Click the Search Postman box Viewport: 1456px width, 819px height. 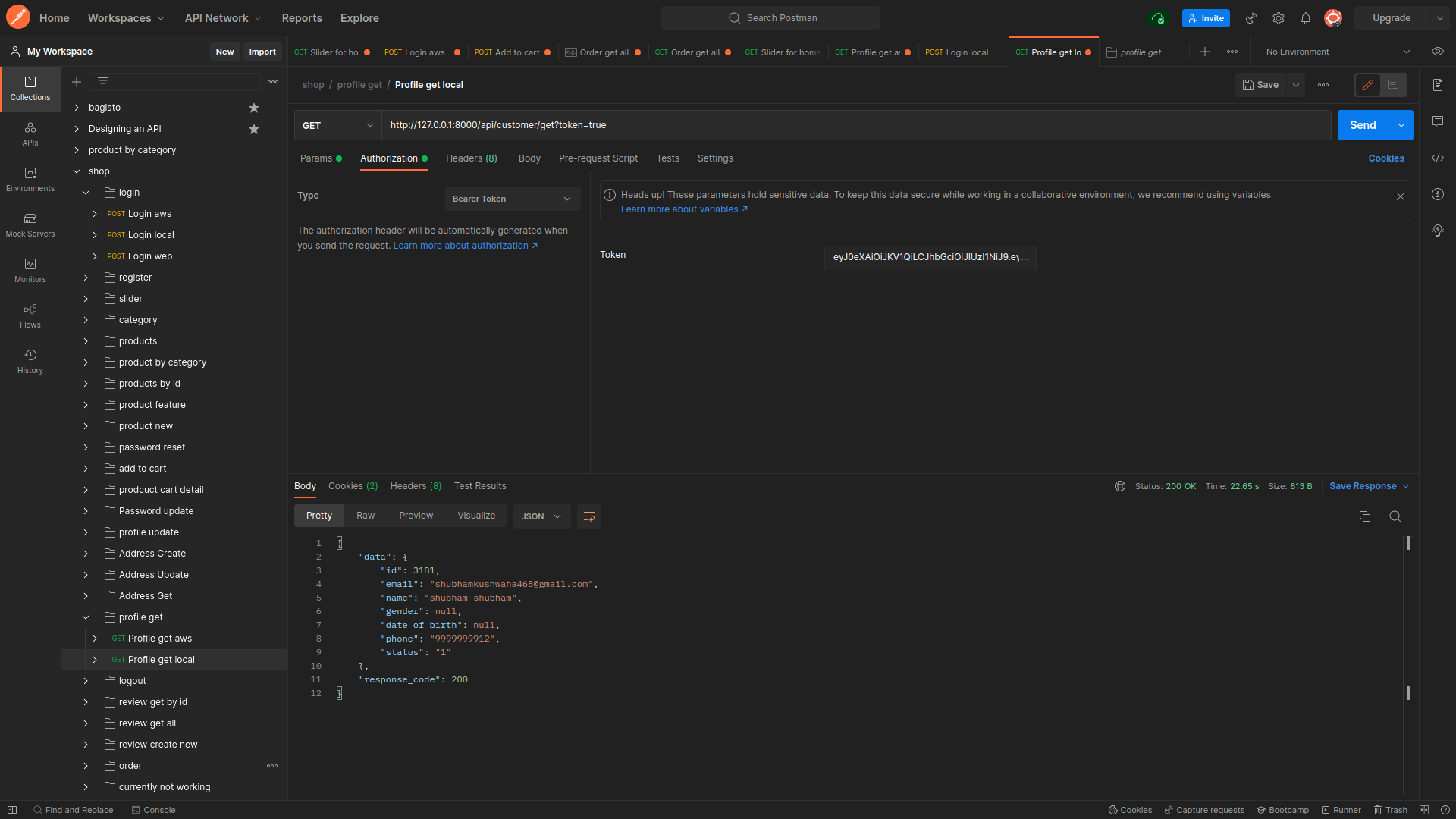click(x=770, y=18)
